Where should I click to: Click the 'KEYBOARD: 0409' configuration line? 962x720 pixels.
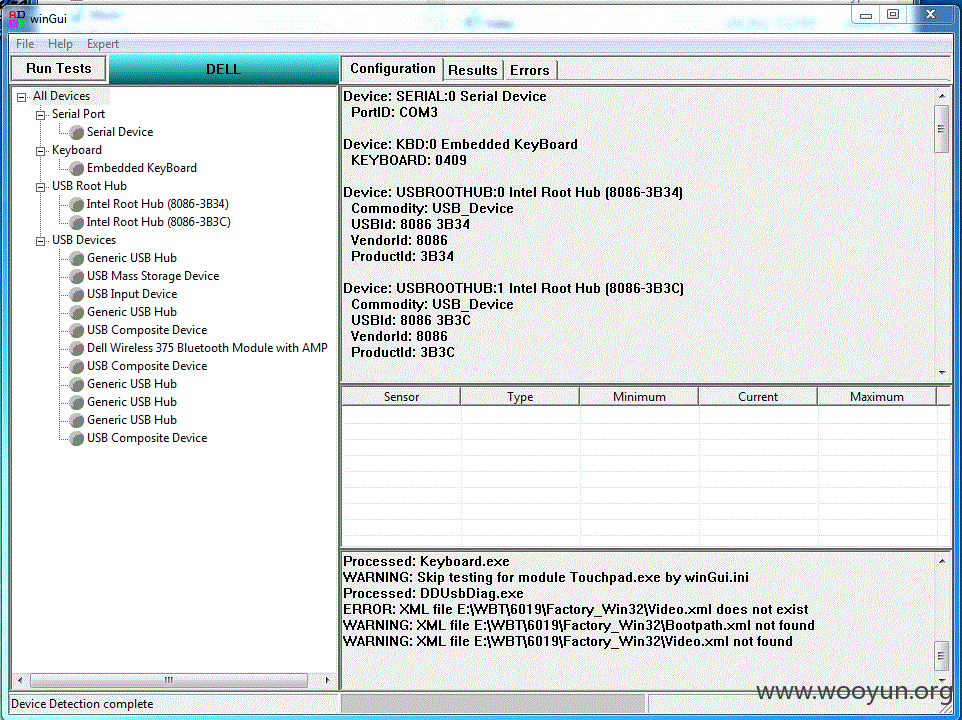tap(409, 160)
